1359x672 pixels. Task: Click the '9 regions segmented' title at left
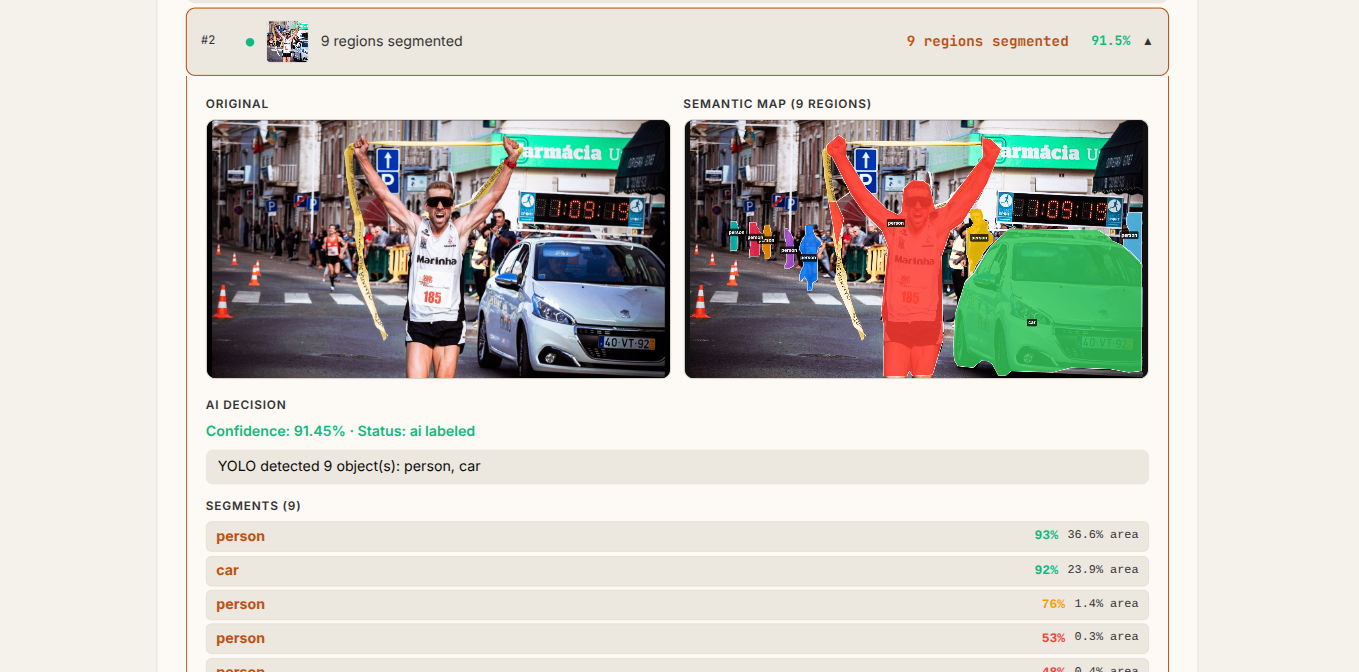click(x=391, y=41)
